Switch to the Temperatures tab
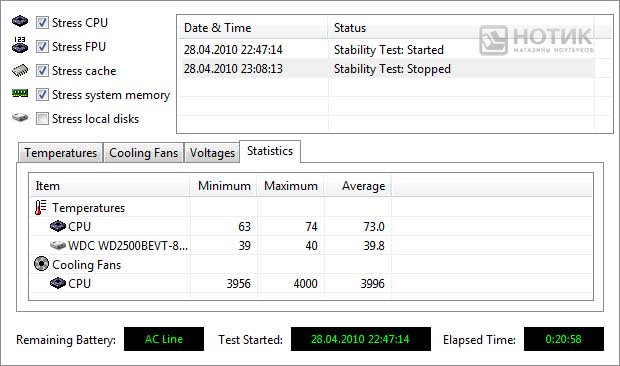620x366 pixels. (60, 153)
